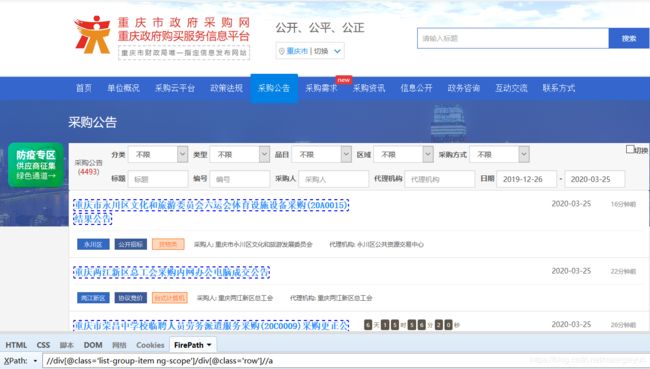Open the 两江新区总工会 announcement link

click(x=171, y=272)
